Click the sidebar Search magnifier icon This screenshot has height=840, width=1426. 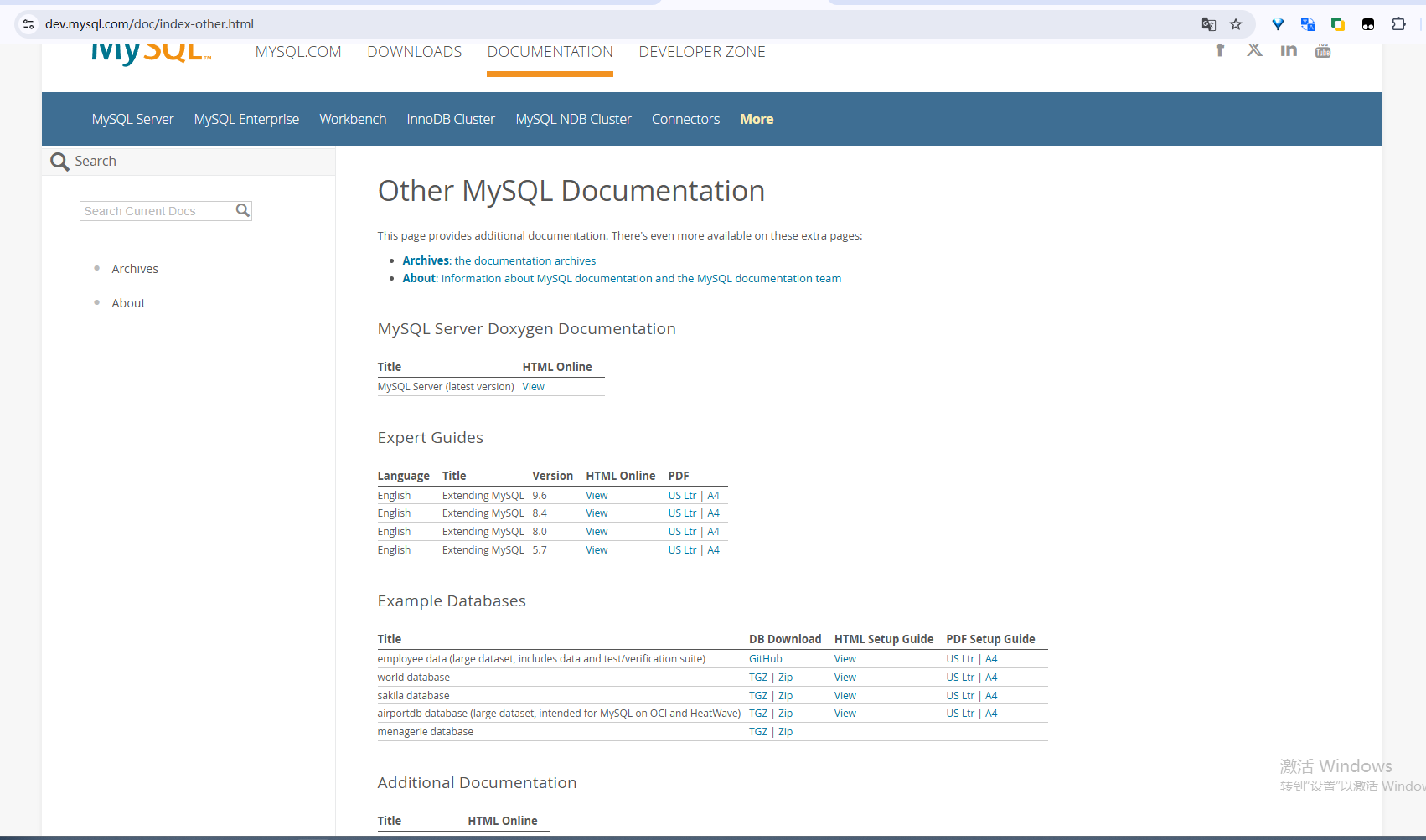tap(59, 162)
